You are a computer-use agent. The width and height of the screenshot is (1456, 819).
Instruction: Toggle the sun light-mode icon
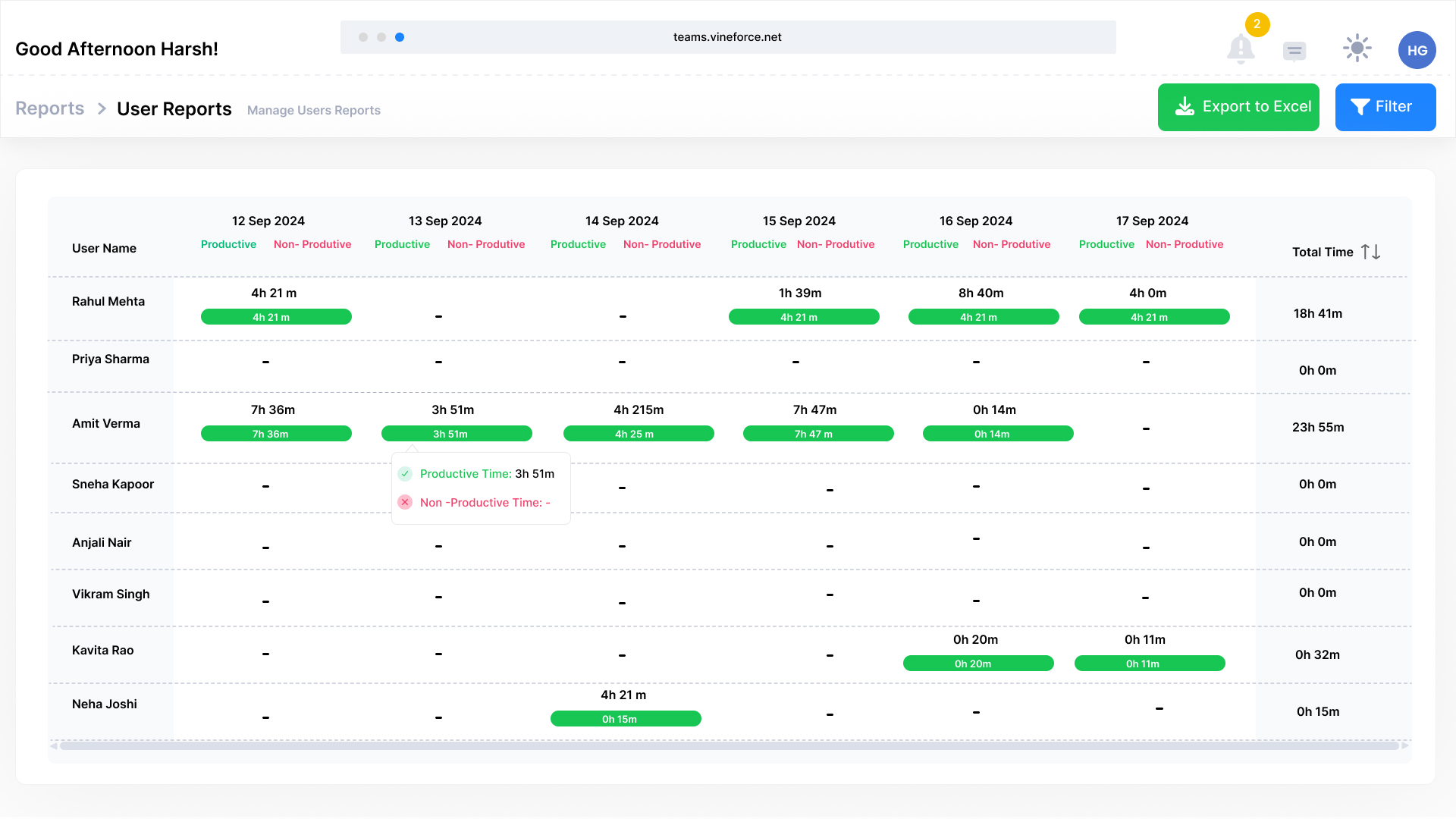[x=1357, y=49]
